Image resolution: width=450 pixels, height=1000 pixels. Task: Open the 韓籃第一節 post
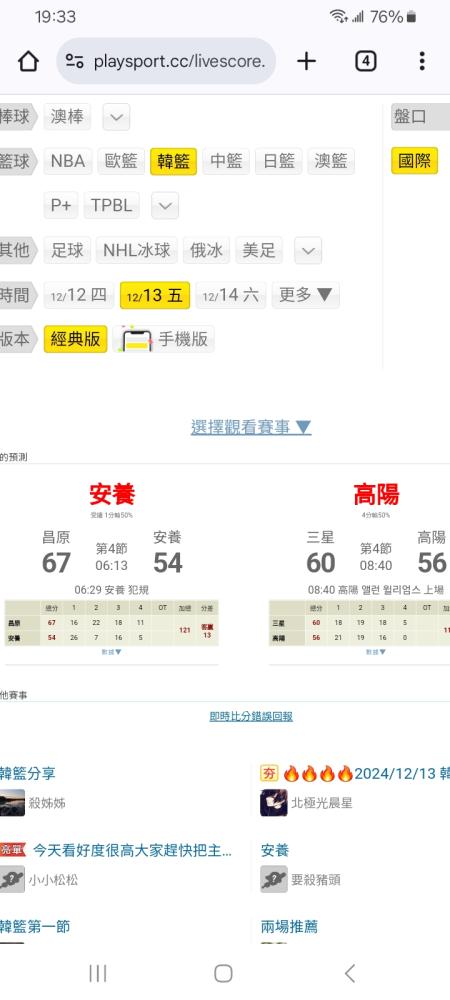(x=35, y=927)
